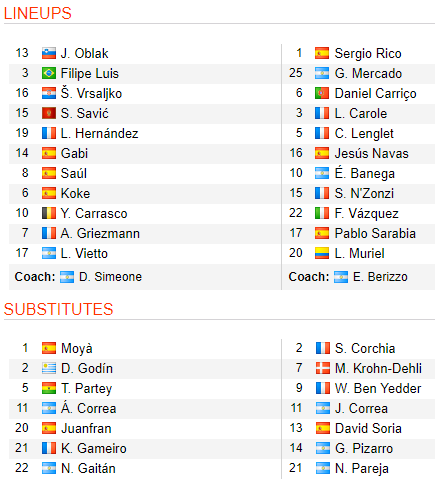Open K. Gameiro substitute link
This screenshot has height=486, width=435.
click(x=94, y=448)
